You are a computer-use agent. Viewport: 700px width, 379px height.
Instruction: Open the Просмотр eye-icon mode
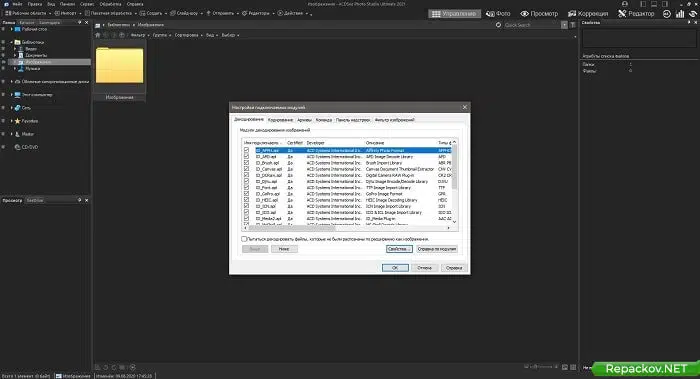point(539,14)
